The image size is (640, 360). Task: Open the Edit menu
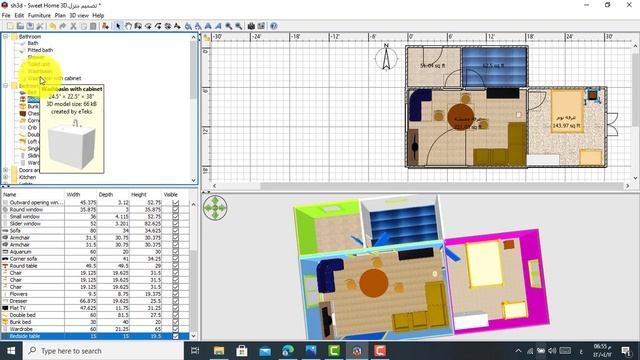19,16
